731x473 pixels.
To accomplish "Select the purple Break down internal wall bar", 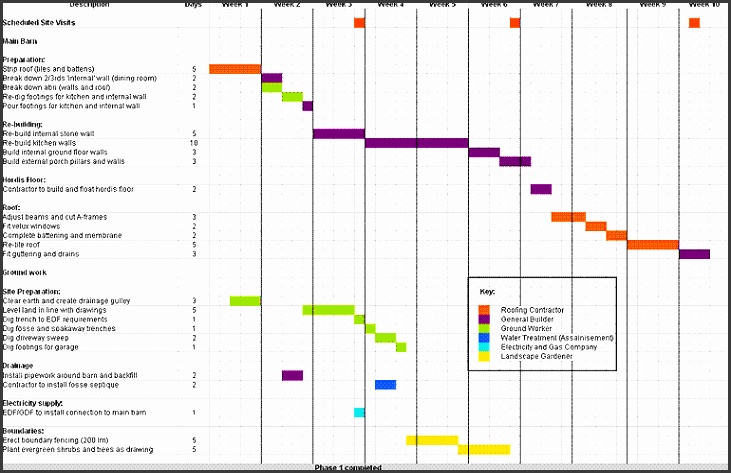I will tap(272, 78).
